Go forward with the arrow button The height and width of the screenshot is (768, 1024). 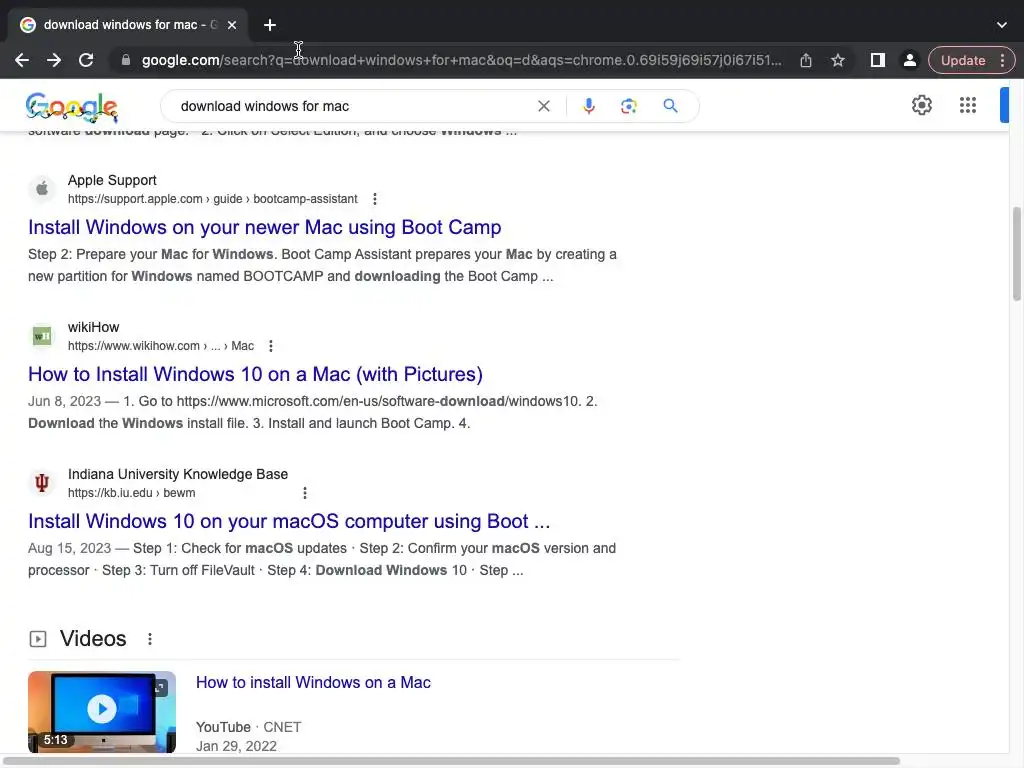point(54,60)
